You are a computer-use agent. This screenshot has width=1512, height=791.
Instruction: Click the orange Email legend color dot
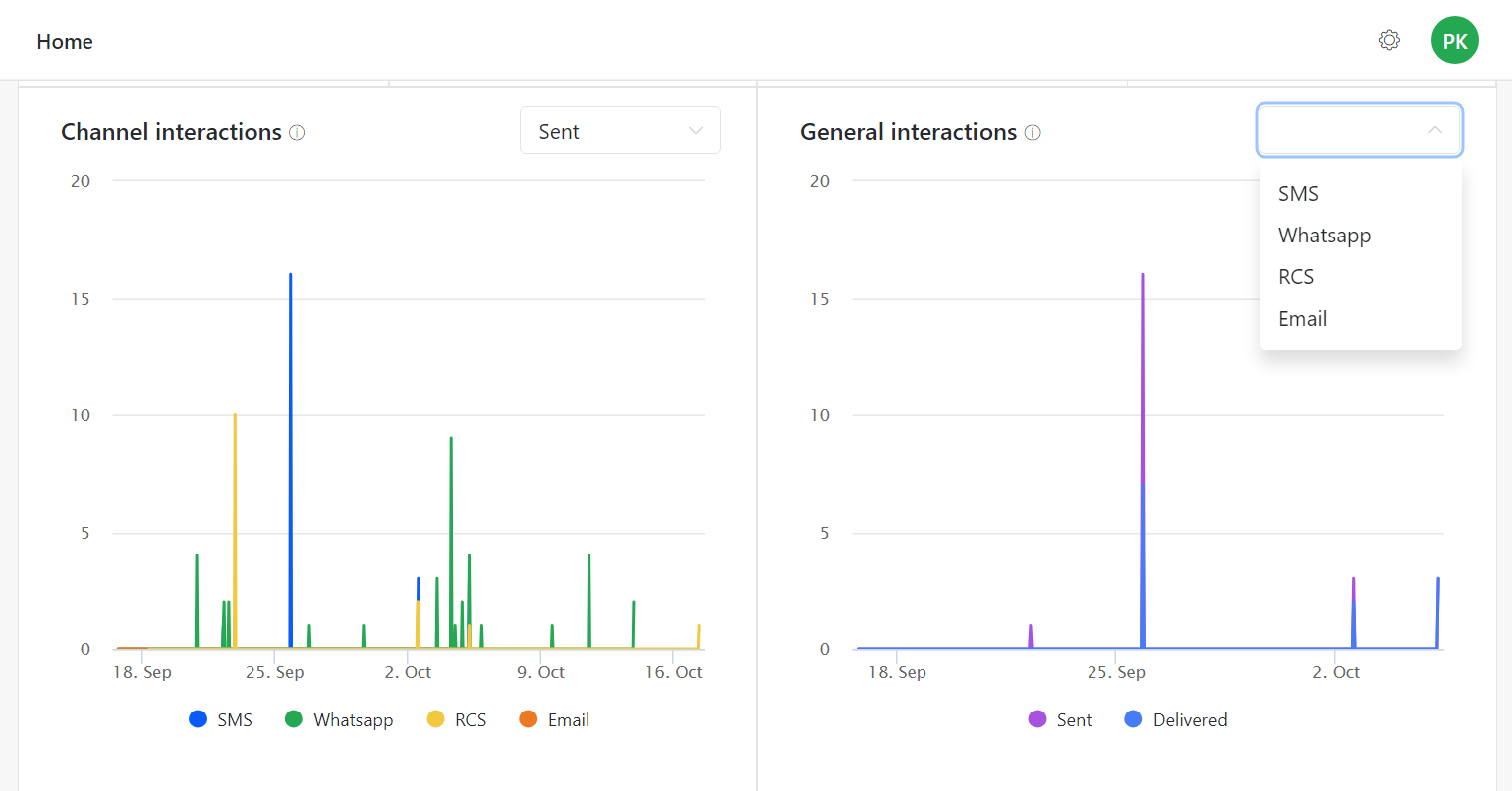[529, 719]
